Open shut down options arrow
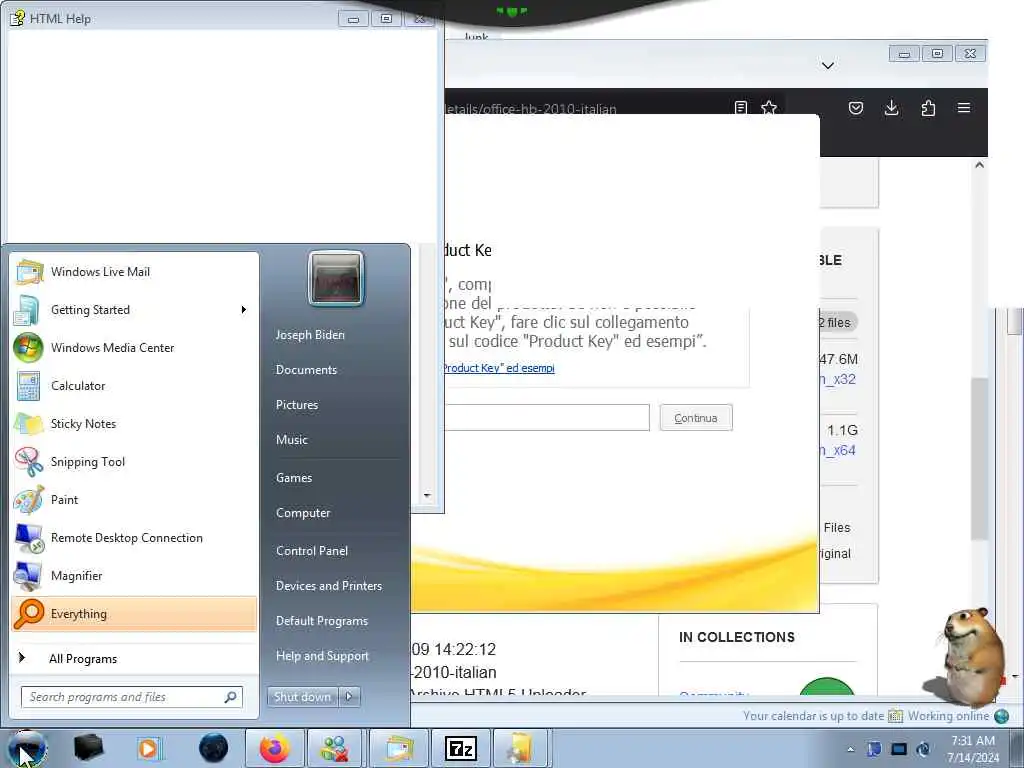Image resolution: width=1024 pixels, height=768 pixels. (349, 697)
